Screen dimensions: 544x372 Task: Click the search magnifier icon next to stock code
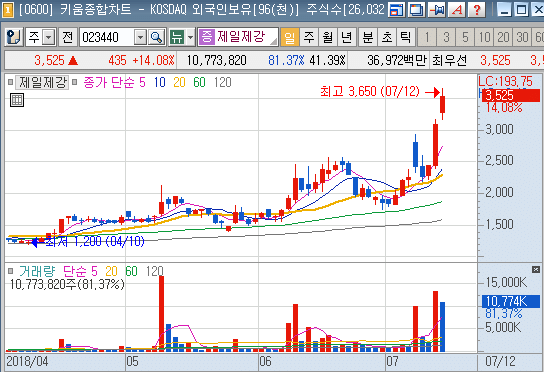pyautogui.click(x=156, y=37)
